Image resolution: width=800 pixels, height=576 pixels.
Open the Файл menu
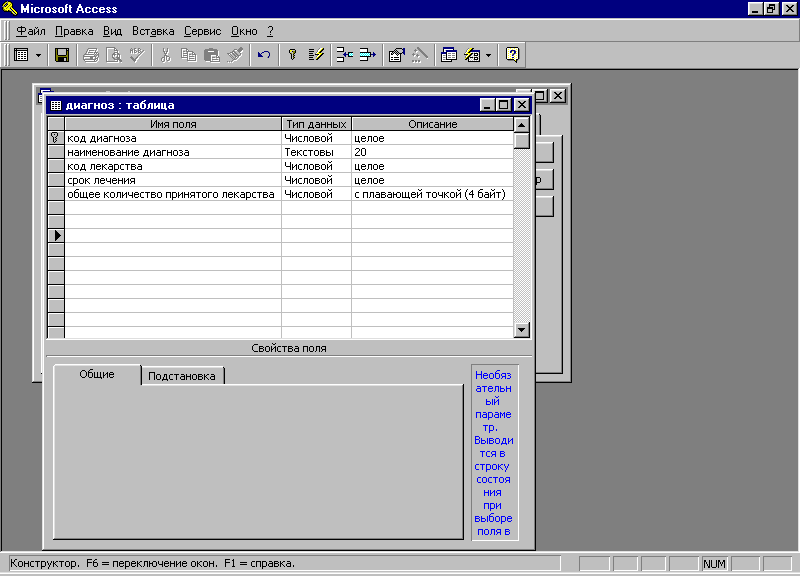coord(31,31)
